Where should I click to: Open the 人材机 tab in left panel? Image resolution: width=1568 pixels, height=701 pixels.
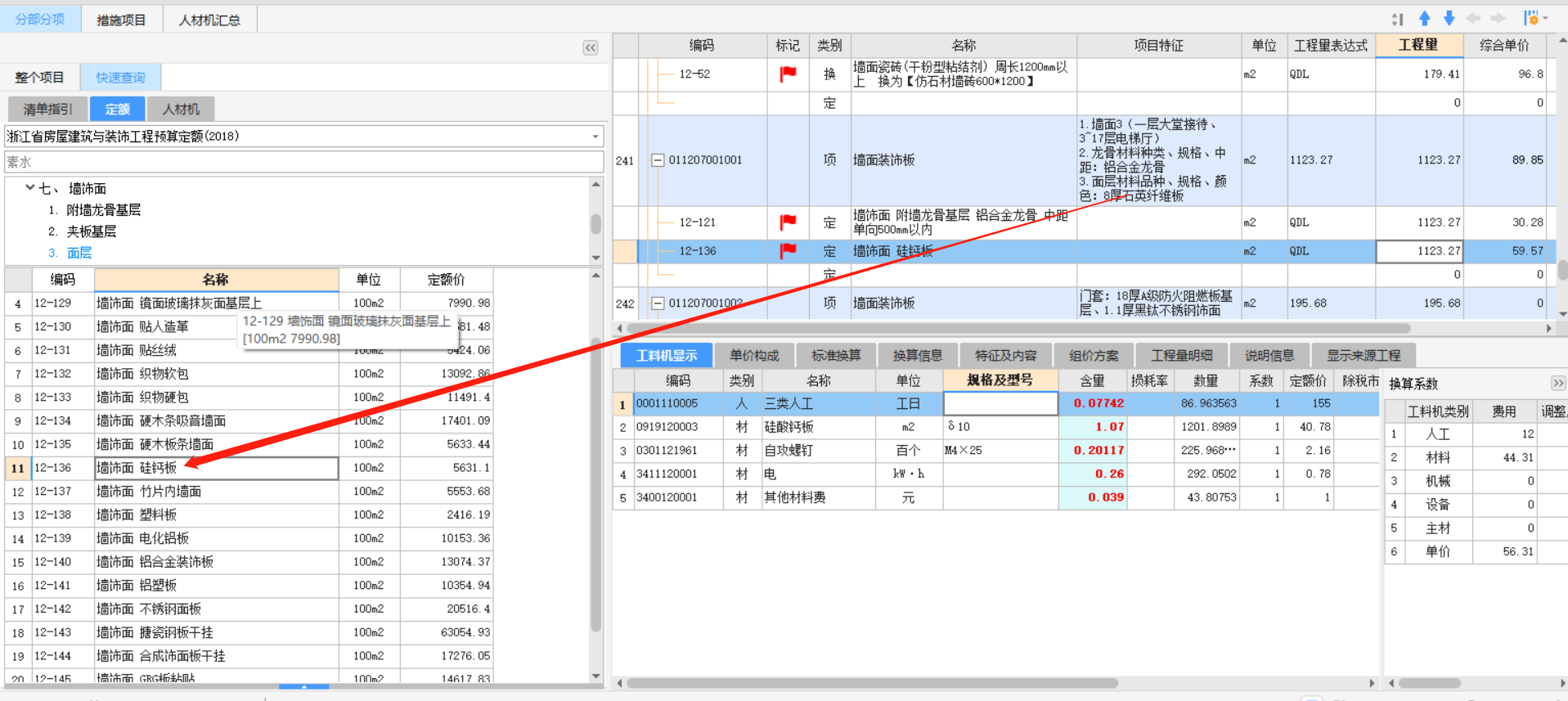(181, 109)
